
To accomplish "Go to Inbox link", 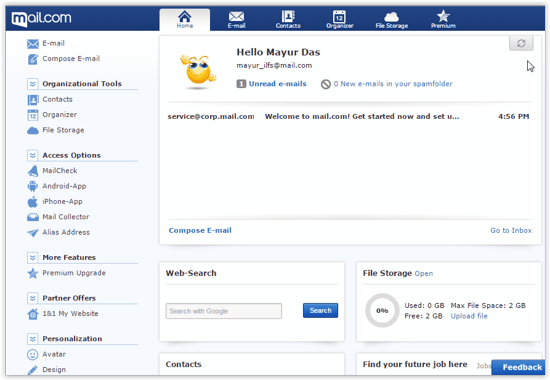I will [x=511, y=231].
